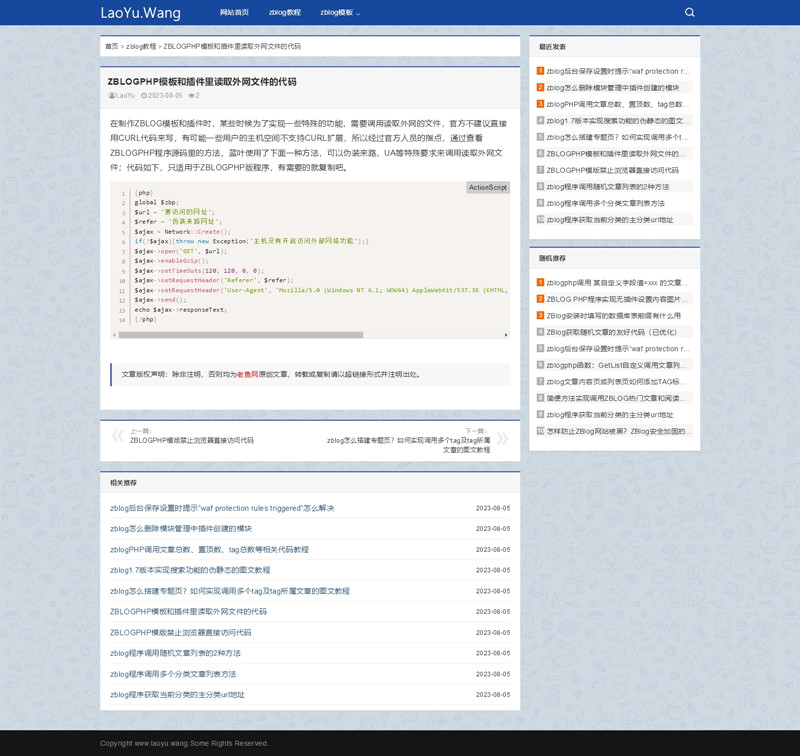Open related post zblog程序获取当前分类的主分类url地址
The image size is (800, 756).
[x=177, y=695]
